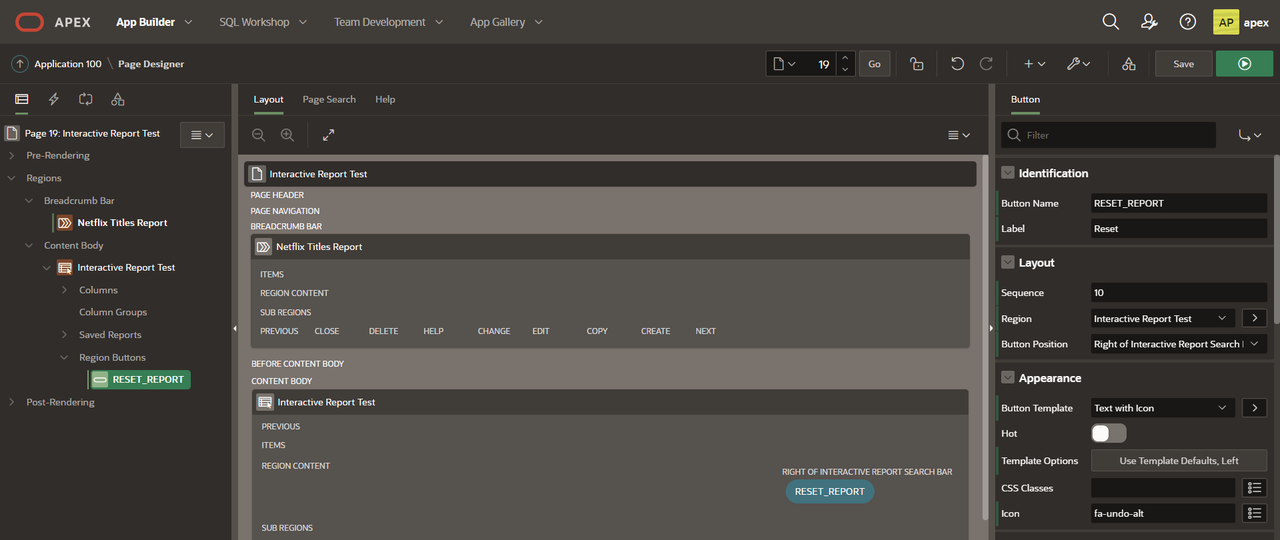Select Interactive Report Test page header in layout
The height and width of the screenshot is (540, 1280).
(610, 174)
